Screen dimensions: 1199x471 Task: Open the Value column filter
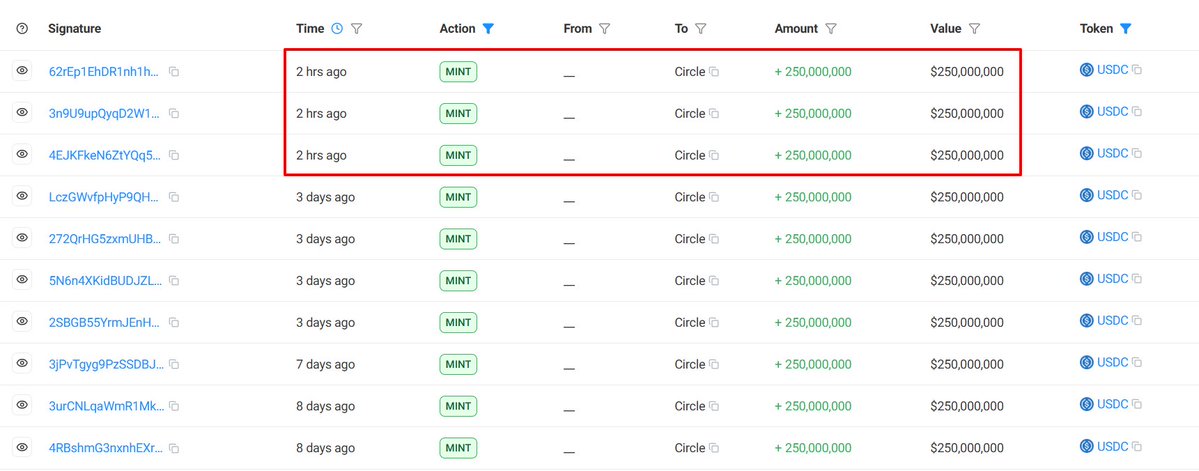tap(974, 29)
